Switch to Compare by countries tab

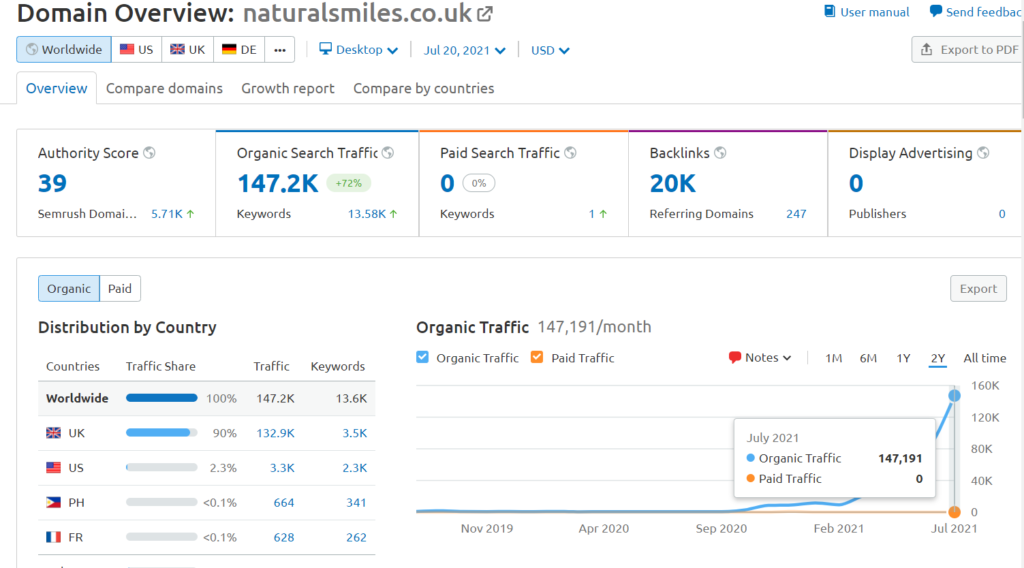[x=424, y=88]
